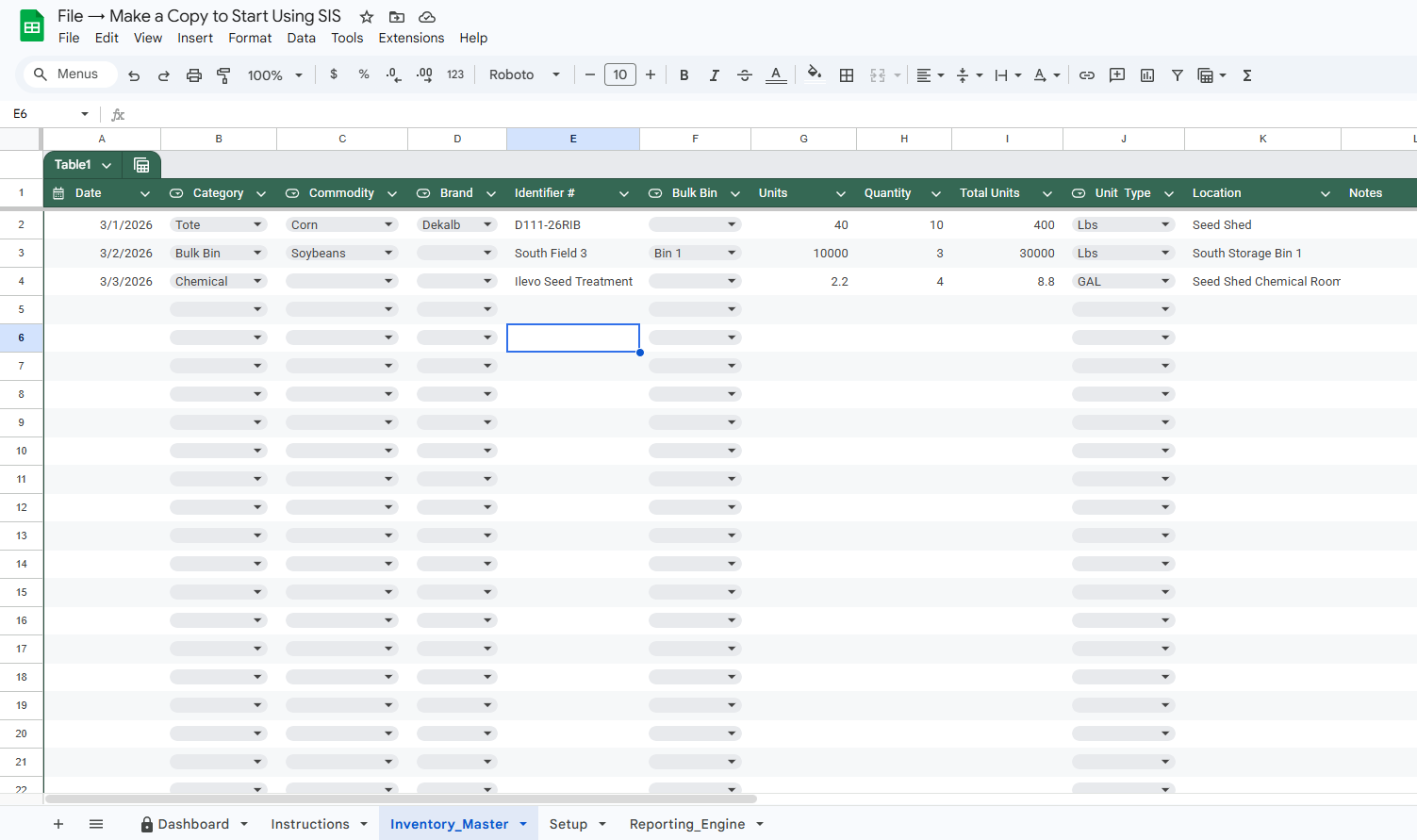Open the Roboto font dropdown

524,75
